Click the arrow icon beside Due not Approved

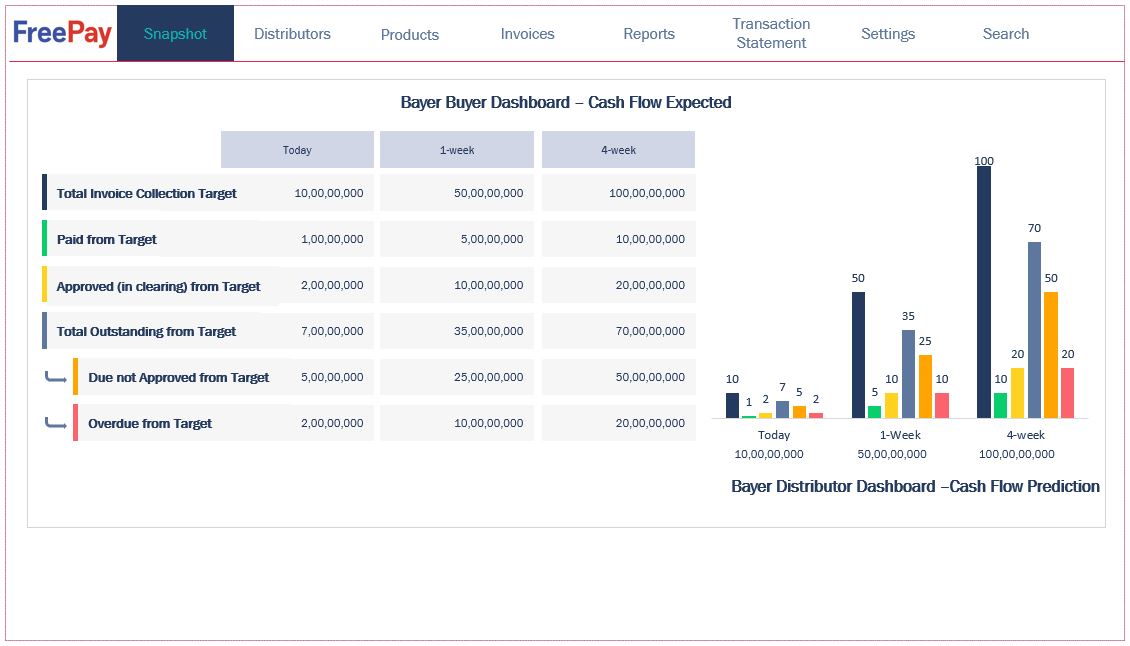pos(55,378)
